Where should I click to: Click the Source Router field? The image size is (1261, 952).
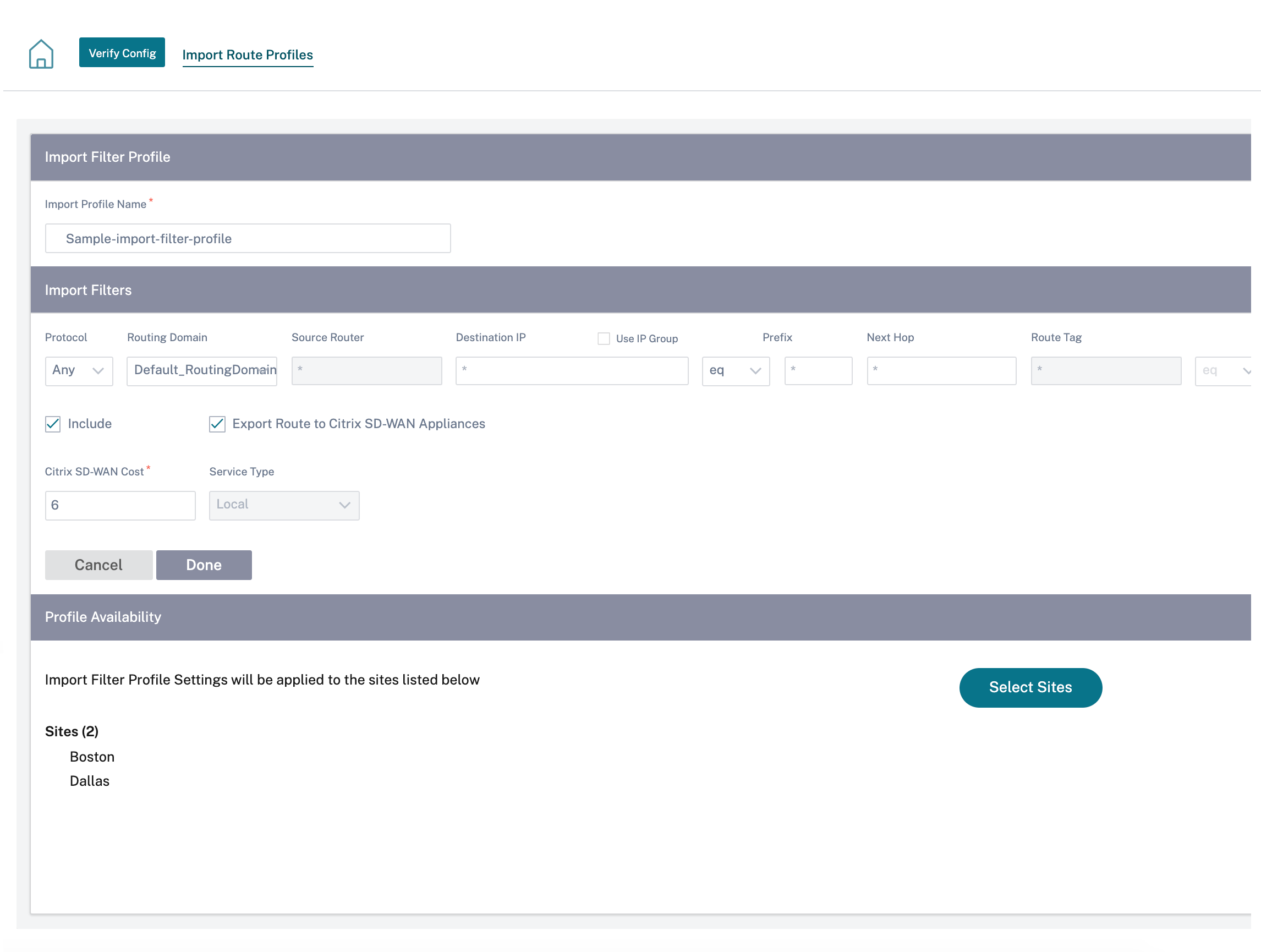[366, 370]
